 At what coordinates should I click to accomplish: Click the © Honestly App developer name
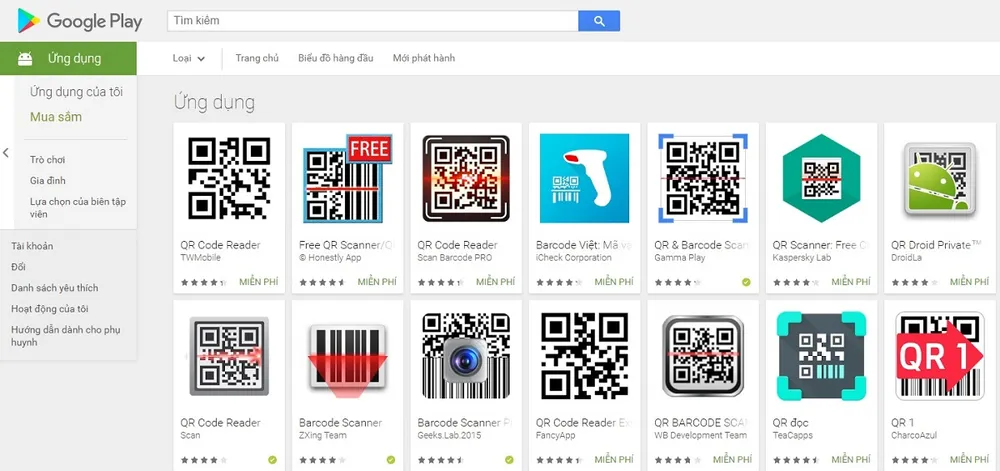tap(330, 258)
